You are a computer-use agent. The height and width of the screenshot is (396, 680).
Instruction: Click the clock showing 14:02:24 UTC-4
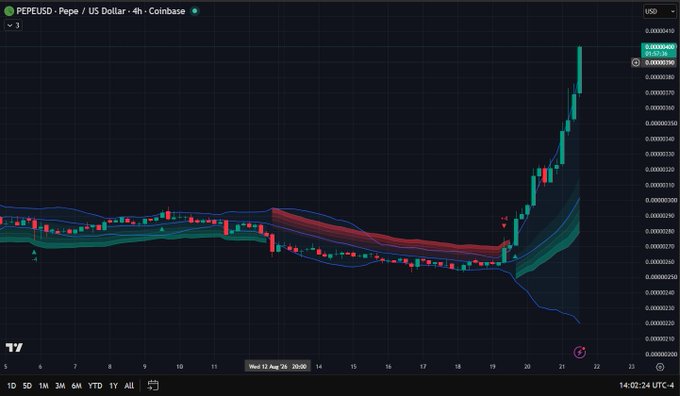tap(646, 385)
